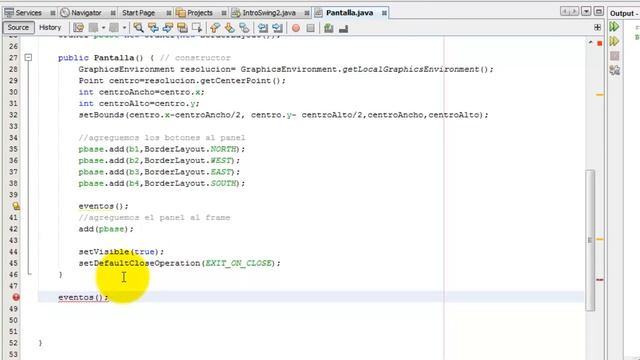640x360 pixels.
Task: Click Previous Bookmark icon
Action: pos(215,28)
